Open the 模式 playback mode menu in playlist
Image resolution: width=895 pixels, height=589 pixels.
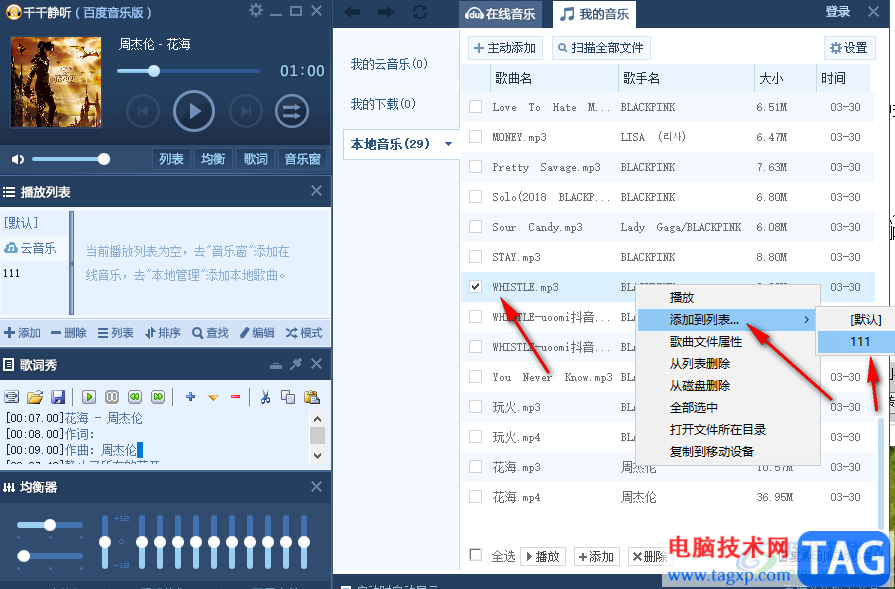tap(304, 333)
